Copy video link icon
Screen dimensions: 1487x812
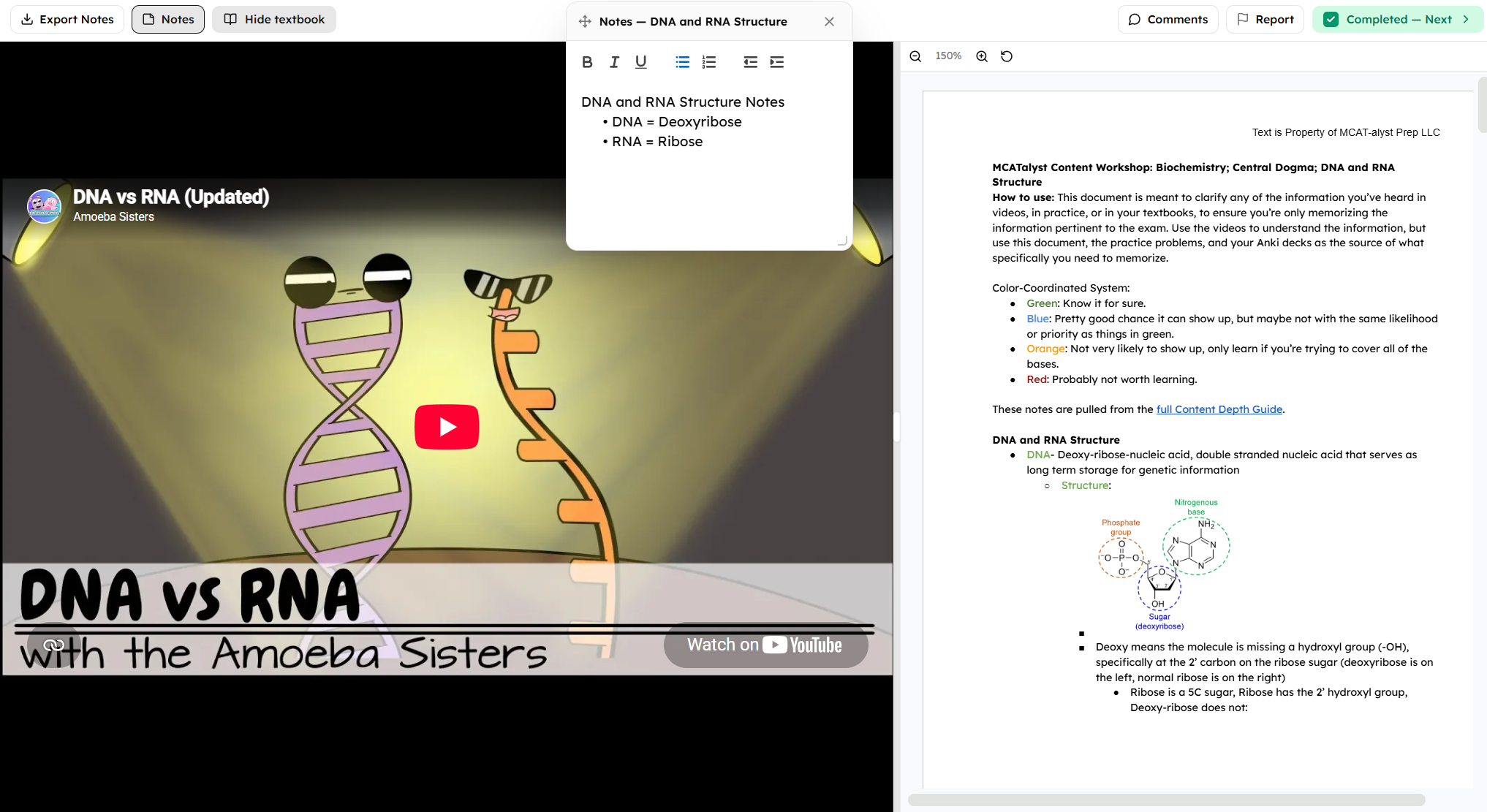pyautogui.click(x=54, y=645)
